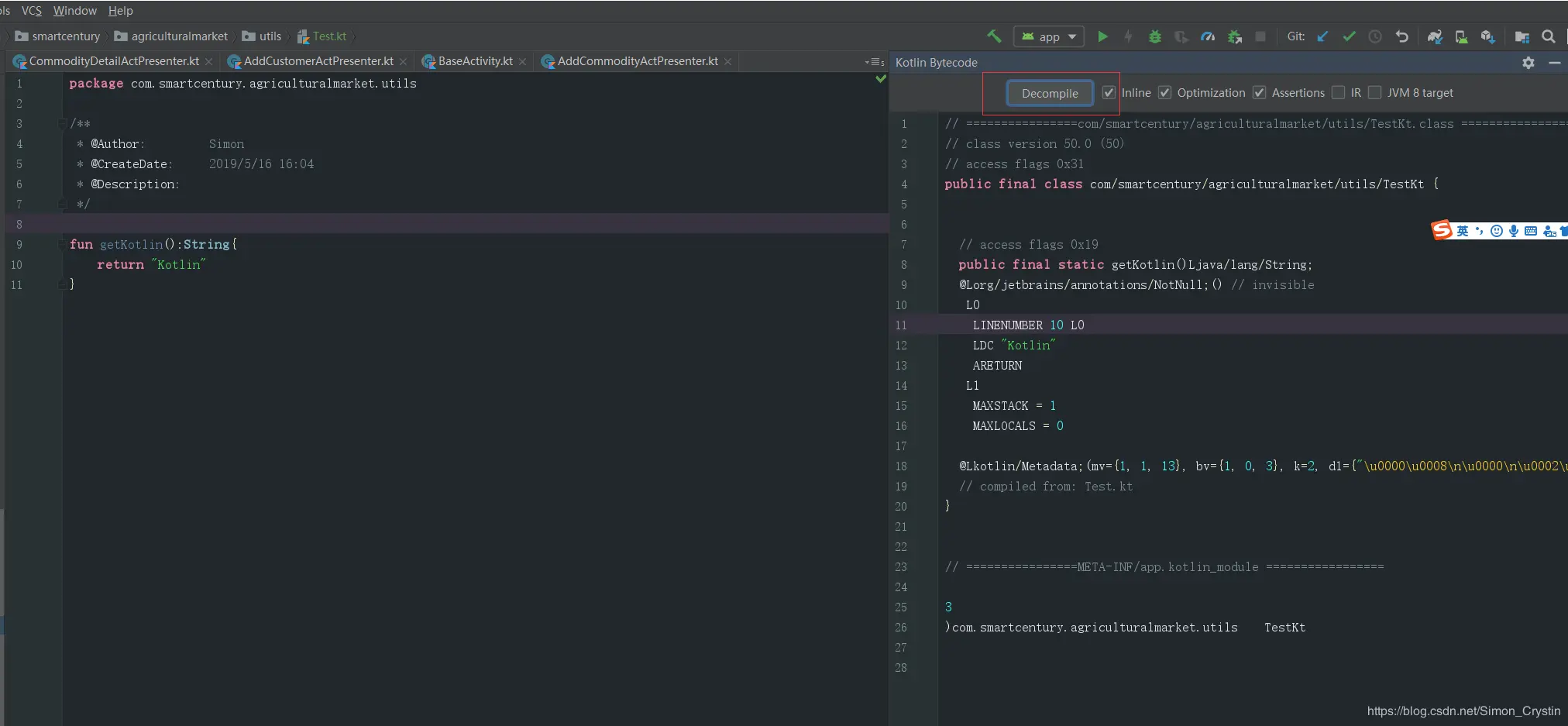Open the profiler gauge icon

pyautogui.click(x=1207, y=36)
